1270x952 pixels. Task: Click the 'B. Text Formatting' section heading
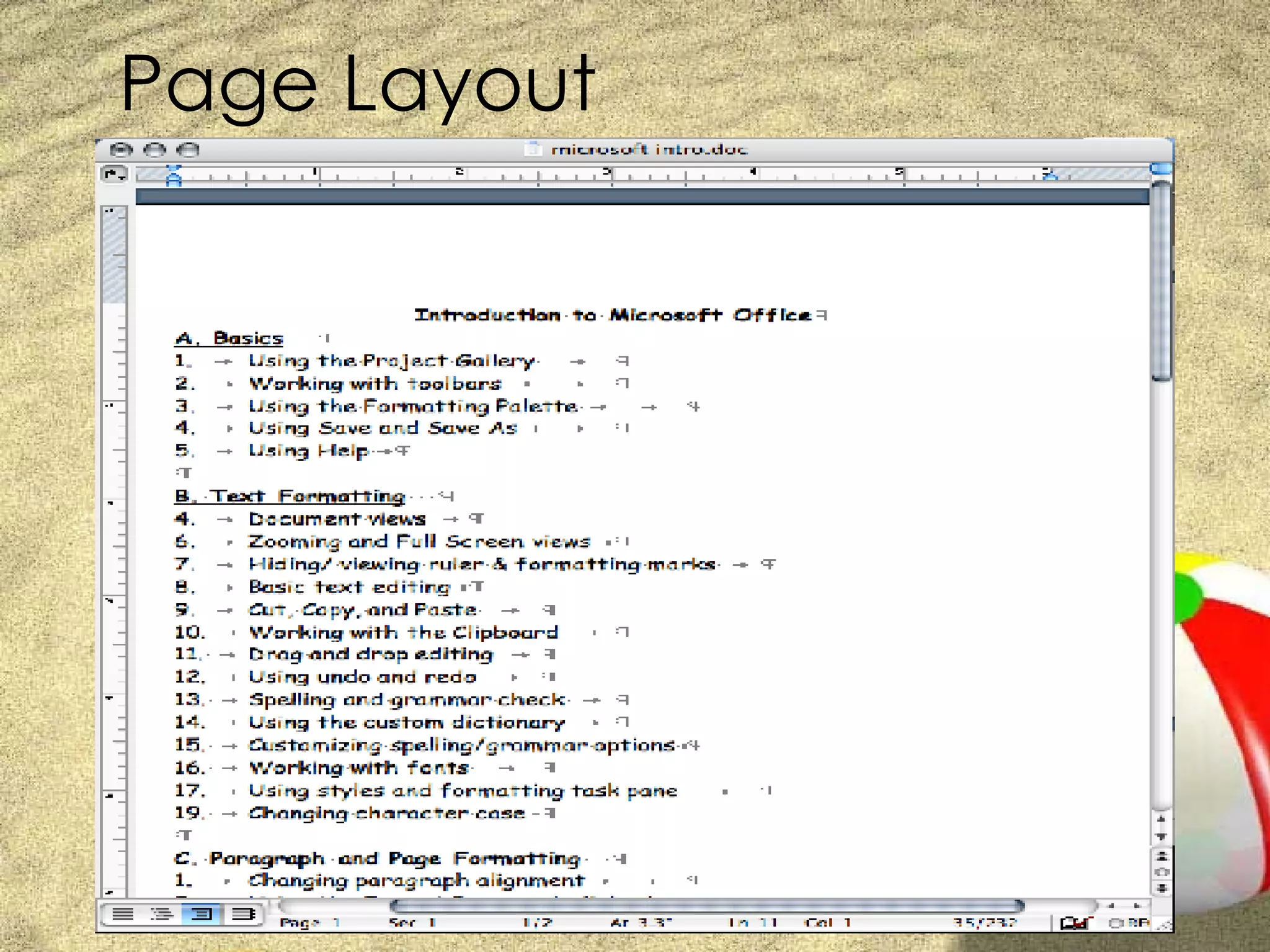click(290, 496)
